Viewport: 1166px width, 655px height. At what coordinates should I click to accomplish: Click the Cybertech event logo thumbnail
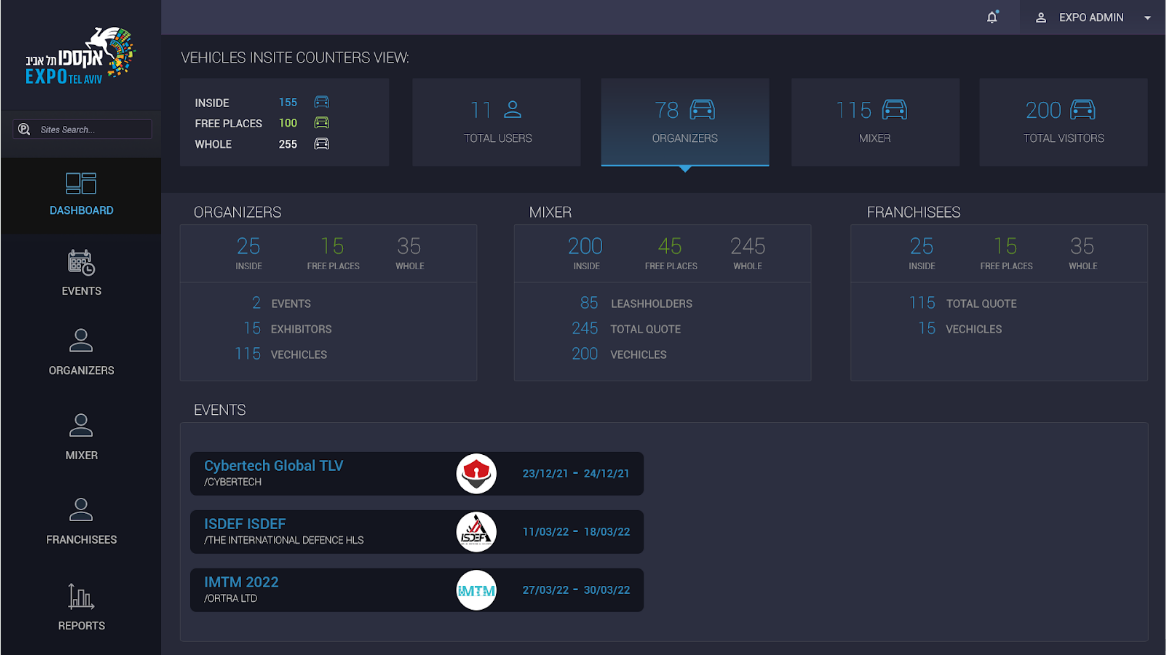(x=476, y=474)
